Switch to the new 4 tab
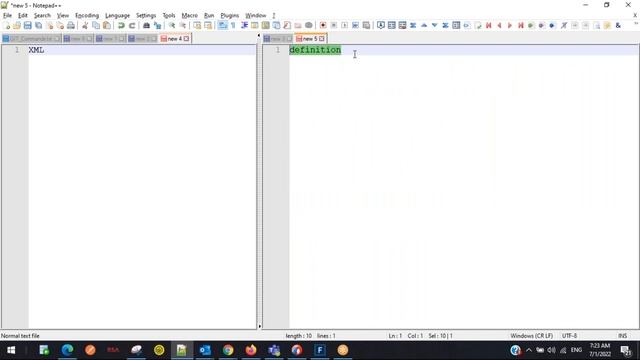 [x=175, y=38]
